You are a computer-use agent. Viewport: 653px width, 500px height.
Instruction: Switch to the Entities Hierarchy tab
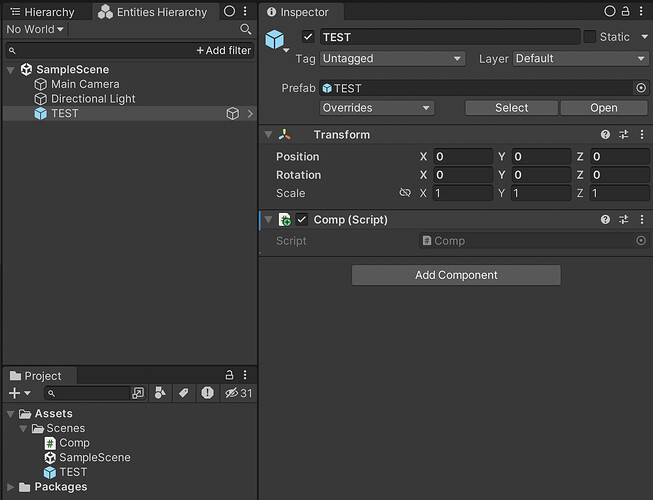[x=153, y=12]
